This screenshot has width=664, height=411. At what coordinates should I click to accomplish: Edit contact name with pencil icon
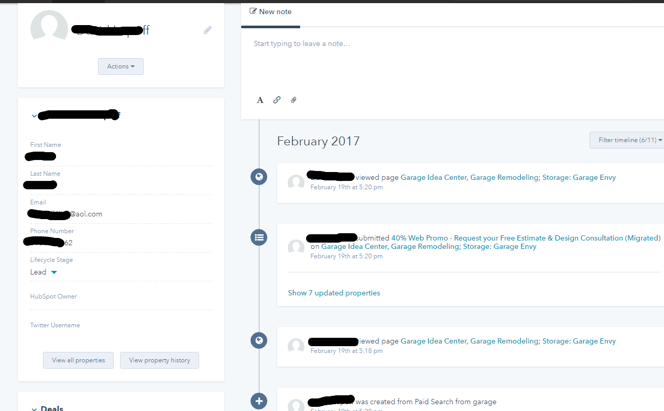pos(208,30)
